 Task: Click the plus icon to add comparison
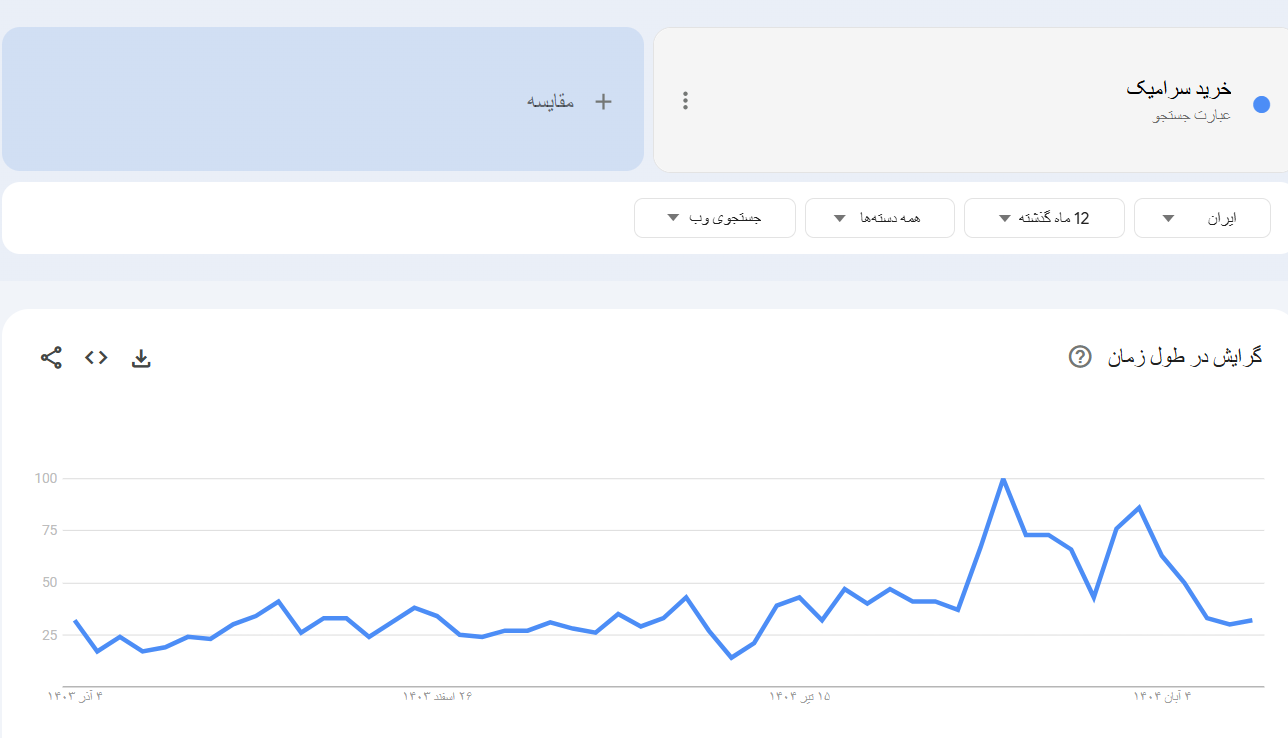603,101
